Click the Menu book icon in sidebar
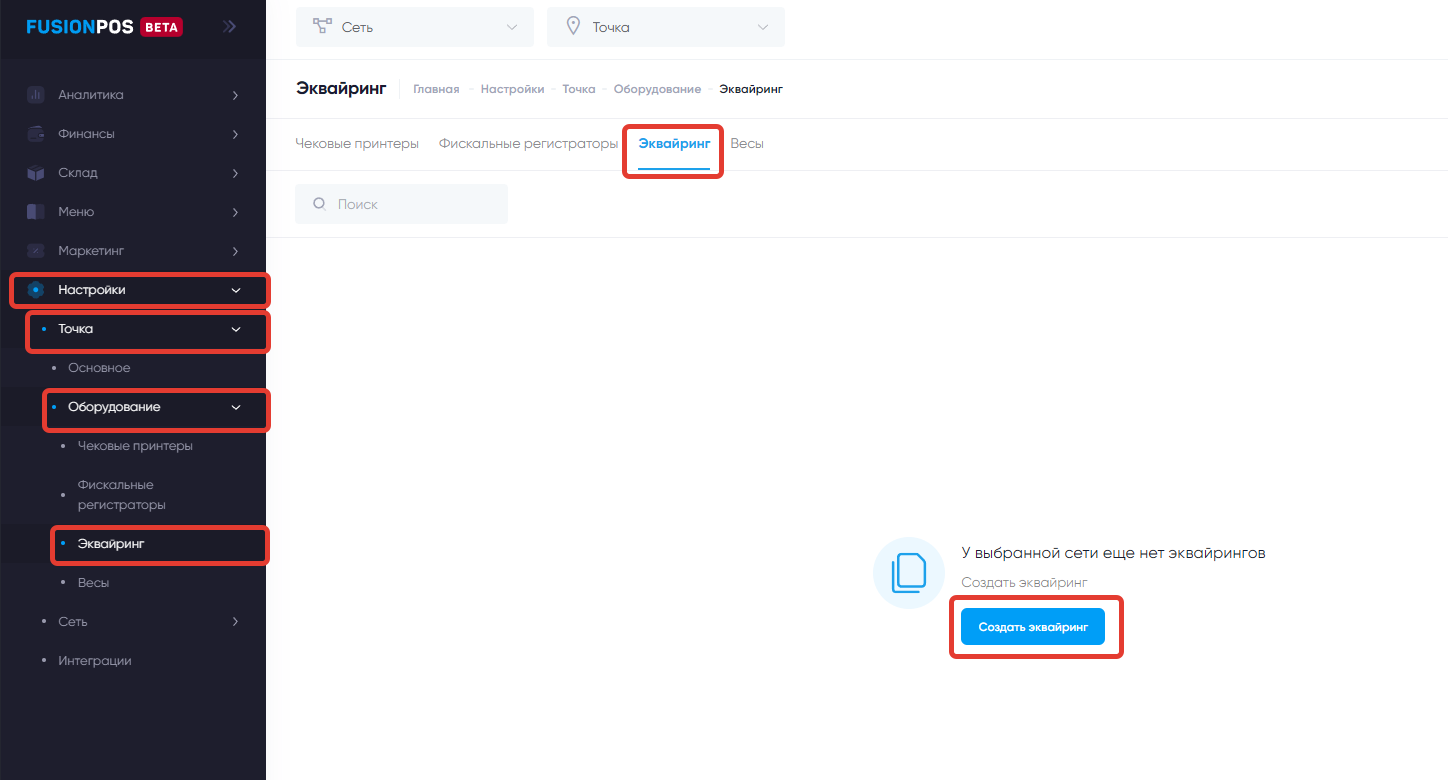Viewport: 1448px width, 780px height. coord(36,212)
